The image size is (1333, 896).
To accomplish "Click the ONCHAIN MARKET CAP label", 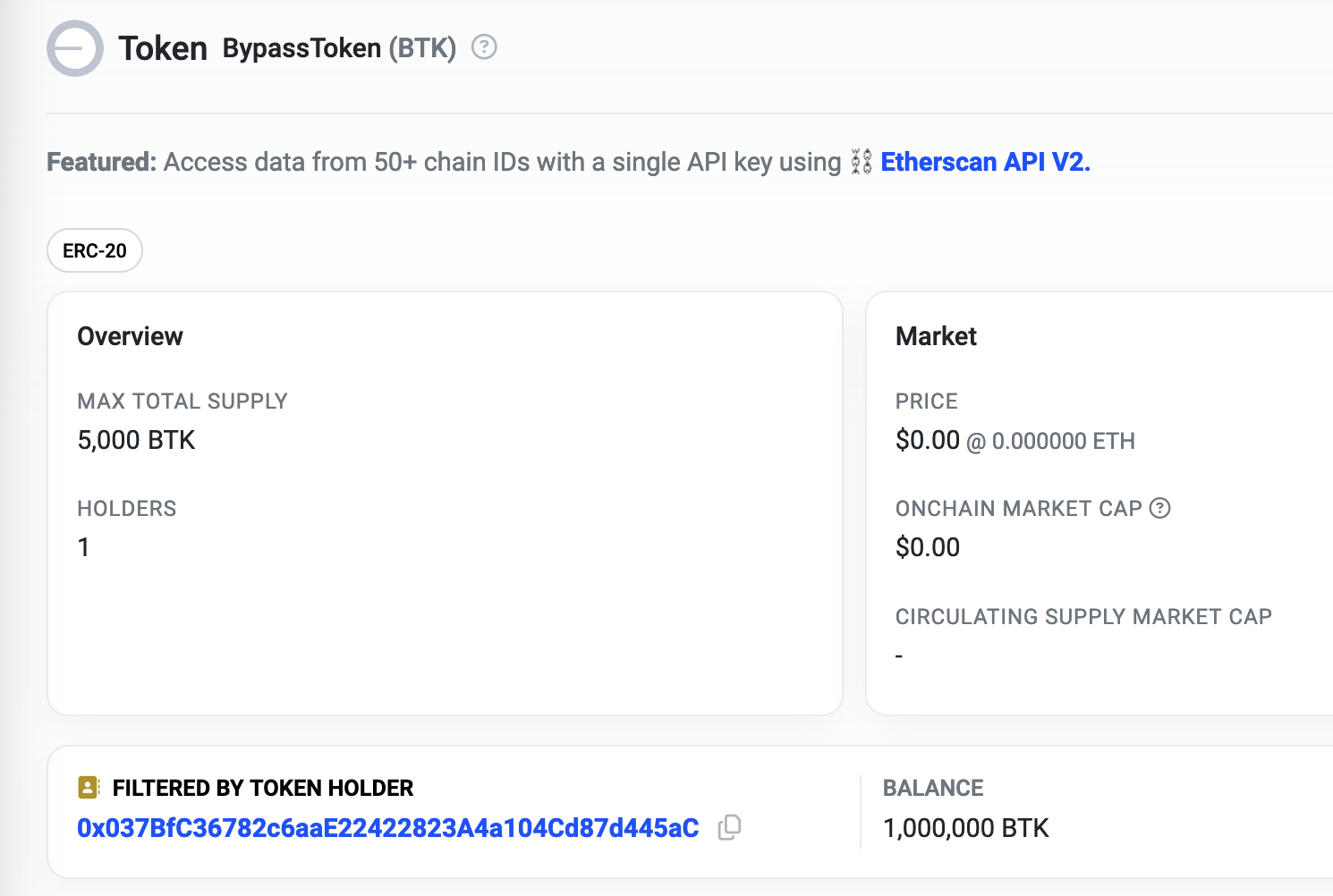I will pyautogui.click(x=1019, y=508).
